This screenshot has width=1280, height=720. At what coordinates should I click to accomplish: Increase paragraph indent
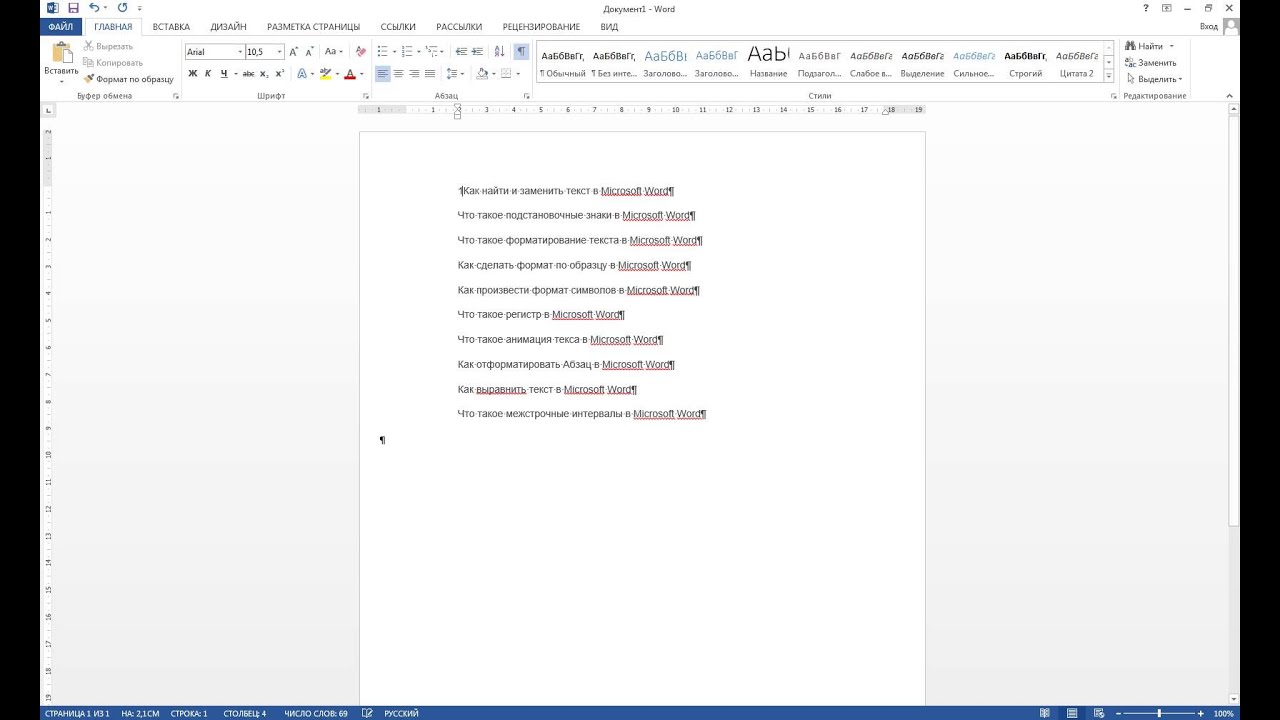pyautogui.click(x=477, y=52)
